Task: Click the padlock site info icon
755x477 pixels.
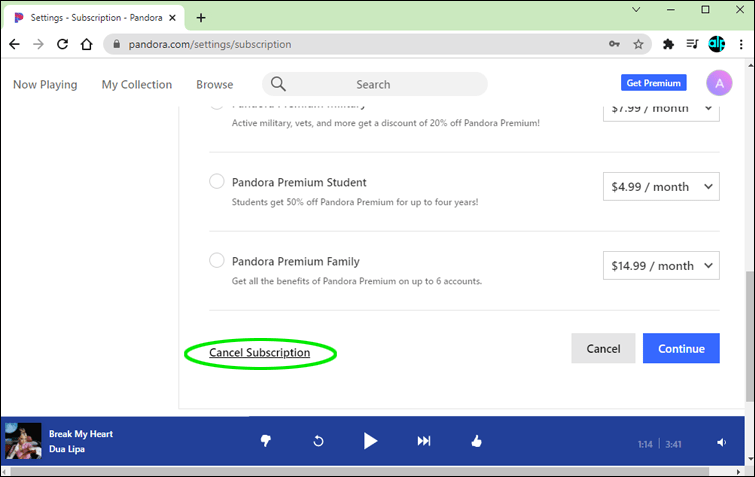Action: 116,44
